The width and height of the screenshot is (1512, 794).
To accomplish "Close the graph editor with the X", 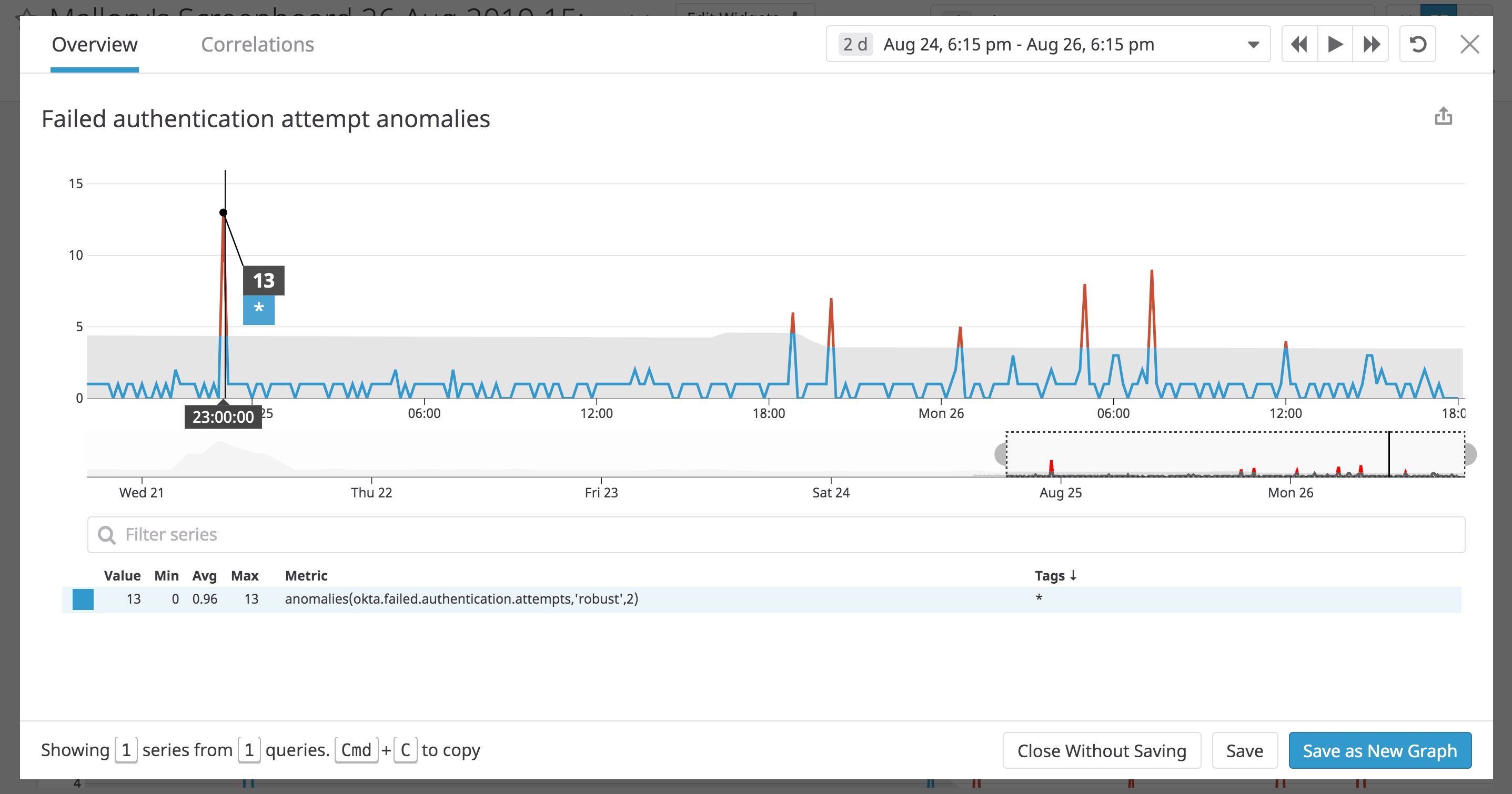I will [1470, 44].
